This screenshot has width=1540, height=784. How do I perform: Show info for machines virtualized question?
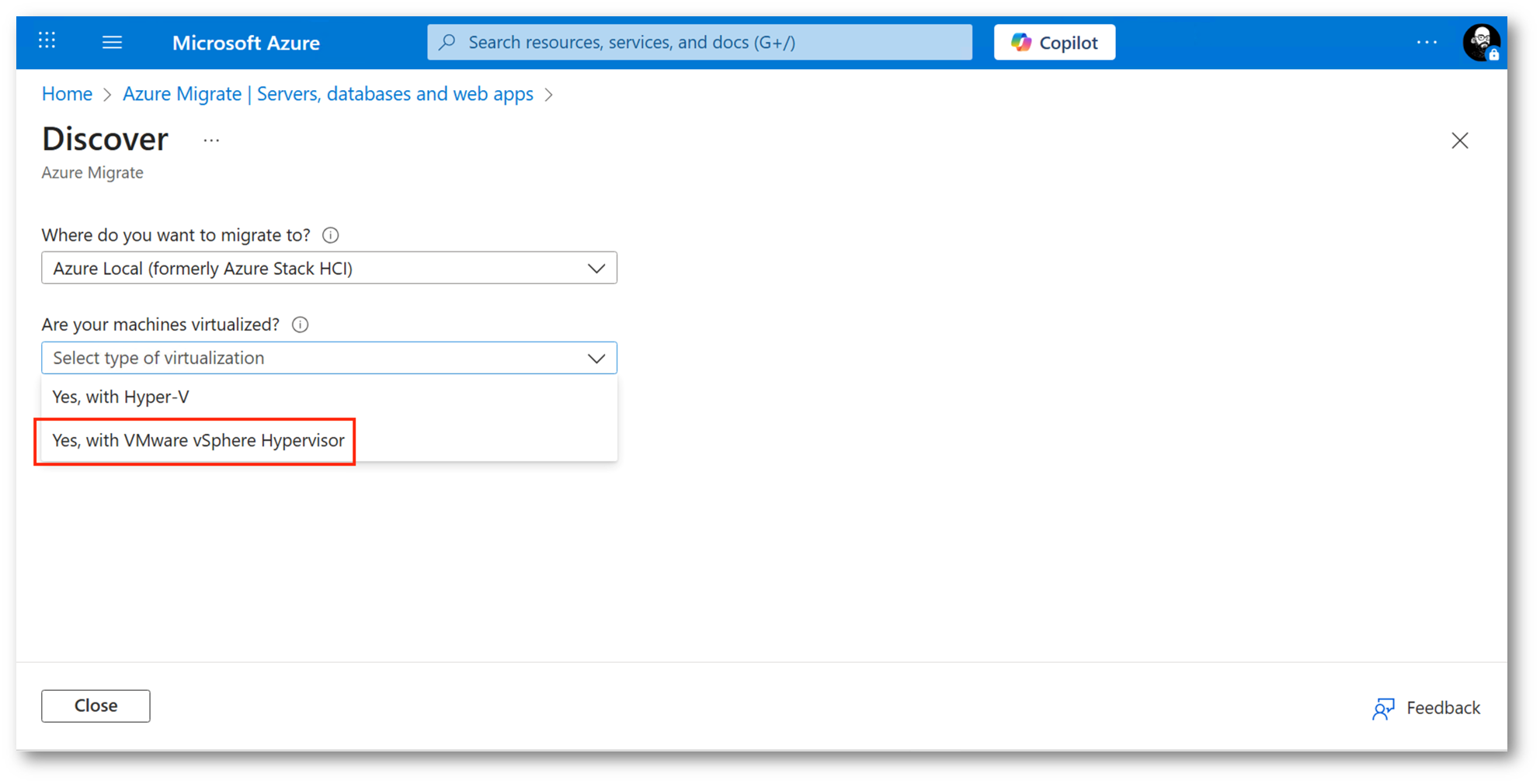301,324
